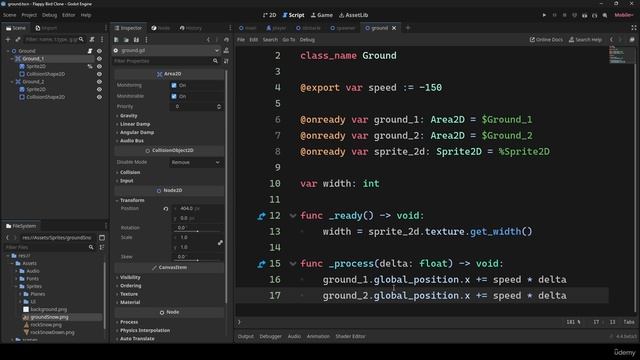
Task: Open the script editor Debug menu
Action: pos(307,40)
